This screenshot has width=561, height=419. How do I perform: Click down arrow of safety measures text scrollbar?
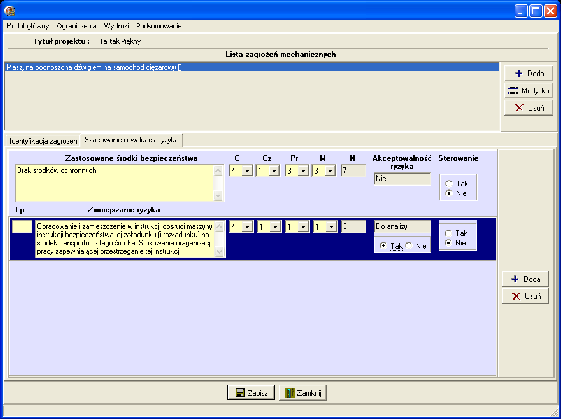point(218,196)
